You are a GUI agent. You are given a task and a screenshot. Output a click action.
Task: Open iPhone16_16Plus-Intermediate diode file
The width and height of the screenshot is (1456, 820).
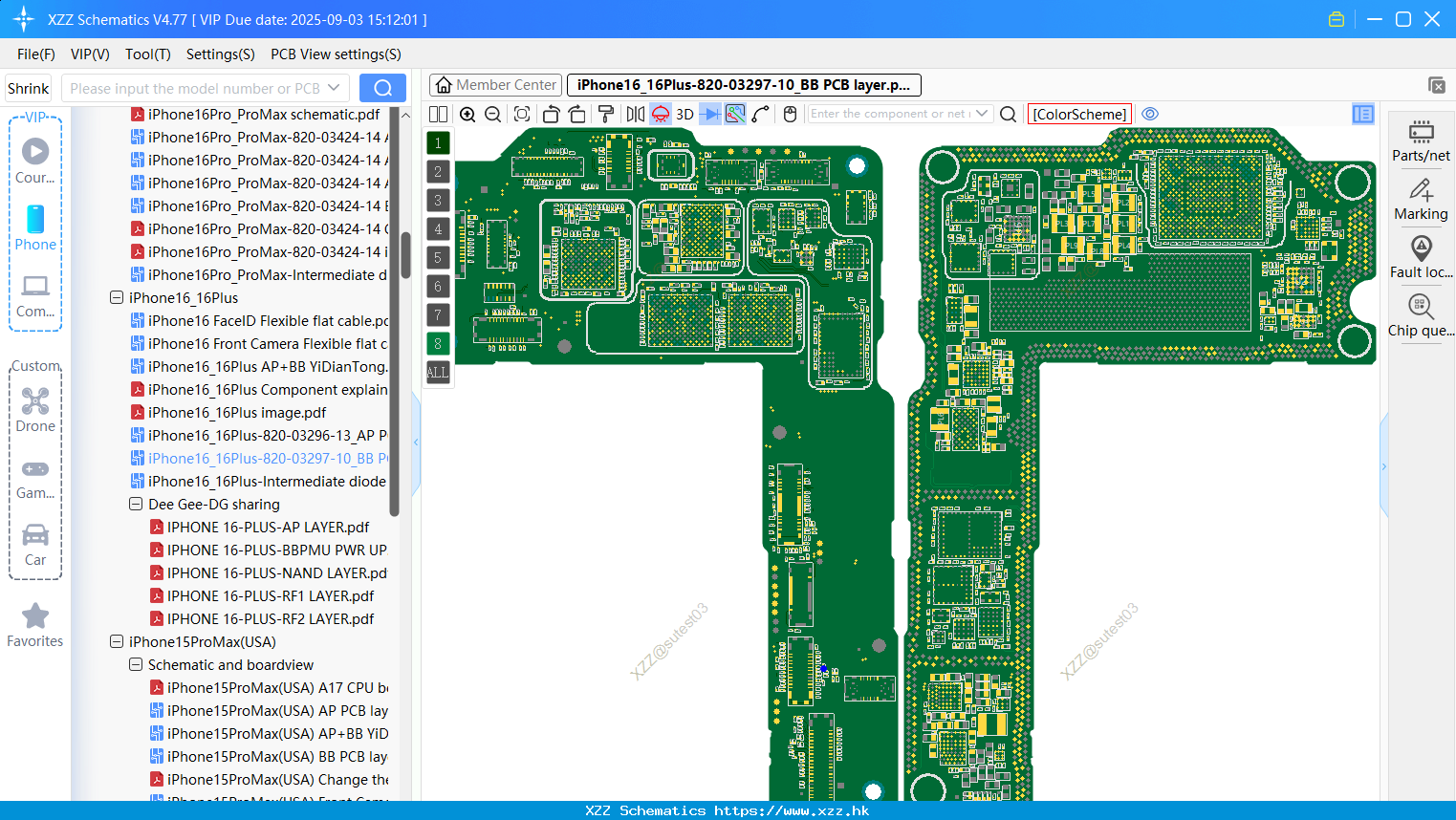267,482
